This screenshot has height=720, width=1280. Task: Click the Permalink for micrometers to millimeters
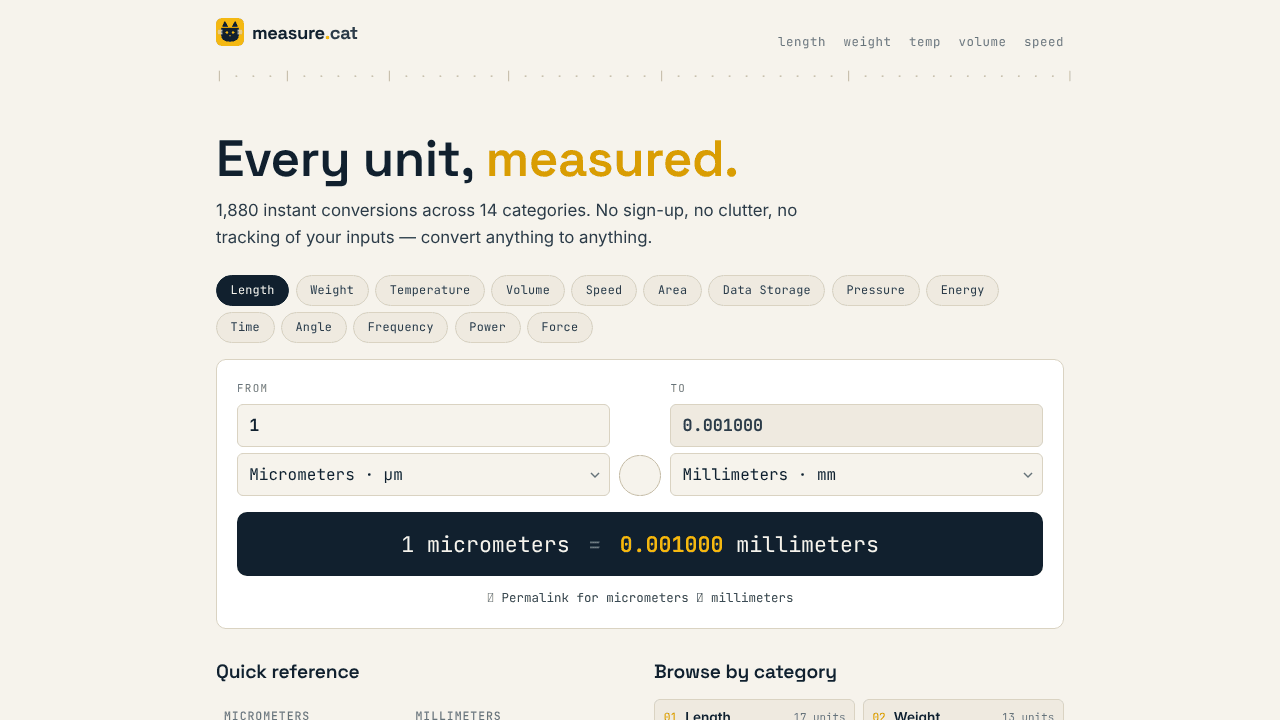[640, 598]
